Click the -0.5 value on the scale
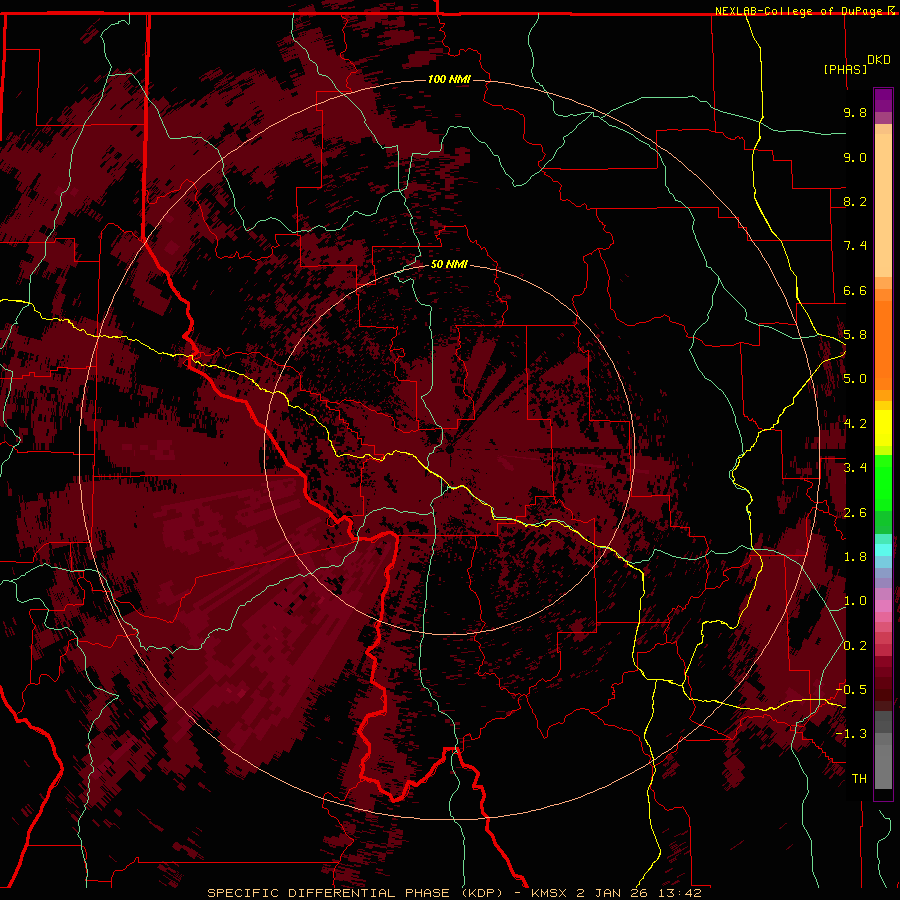Image resolution: width=900 pixels, height=900 pixels. coord(851,690)
